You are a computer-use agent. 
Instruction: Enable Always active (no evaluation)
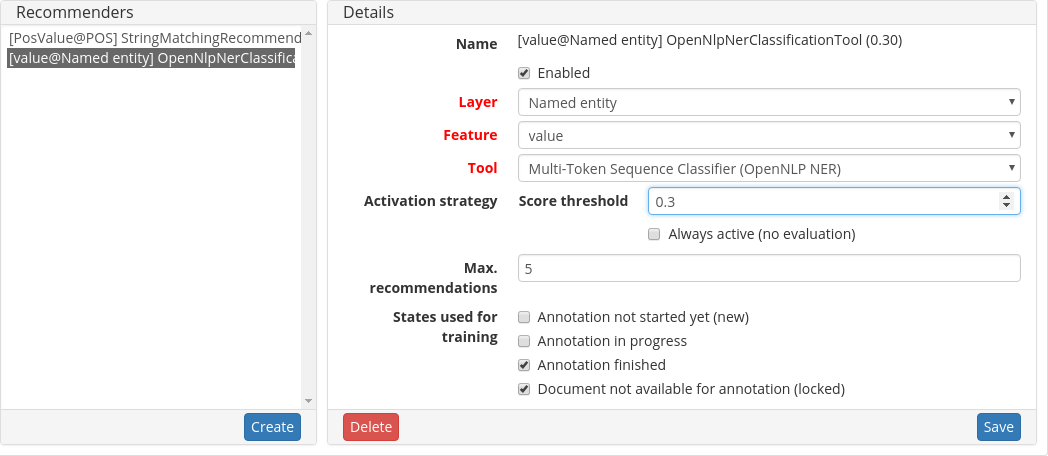click(x=654, y=234)
